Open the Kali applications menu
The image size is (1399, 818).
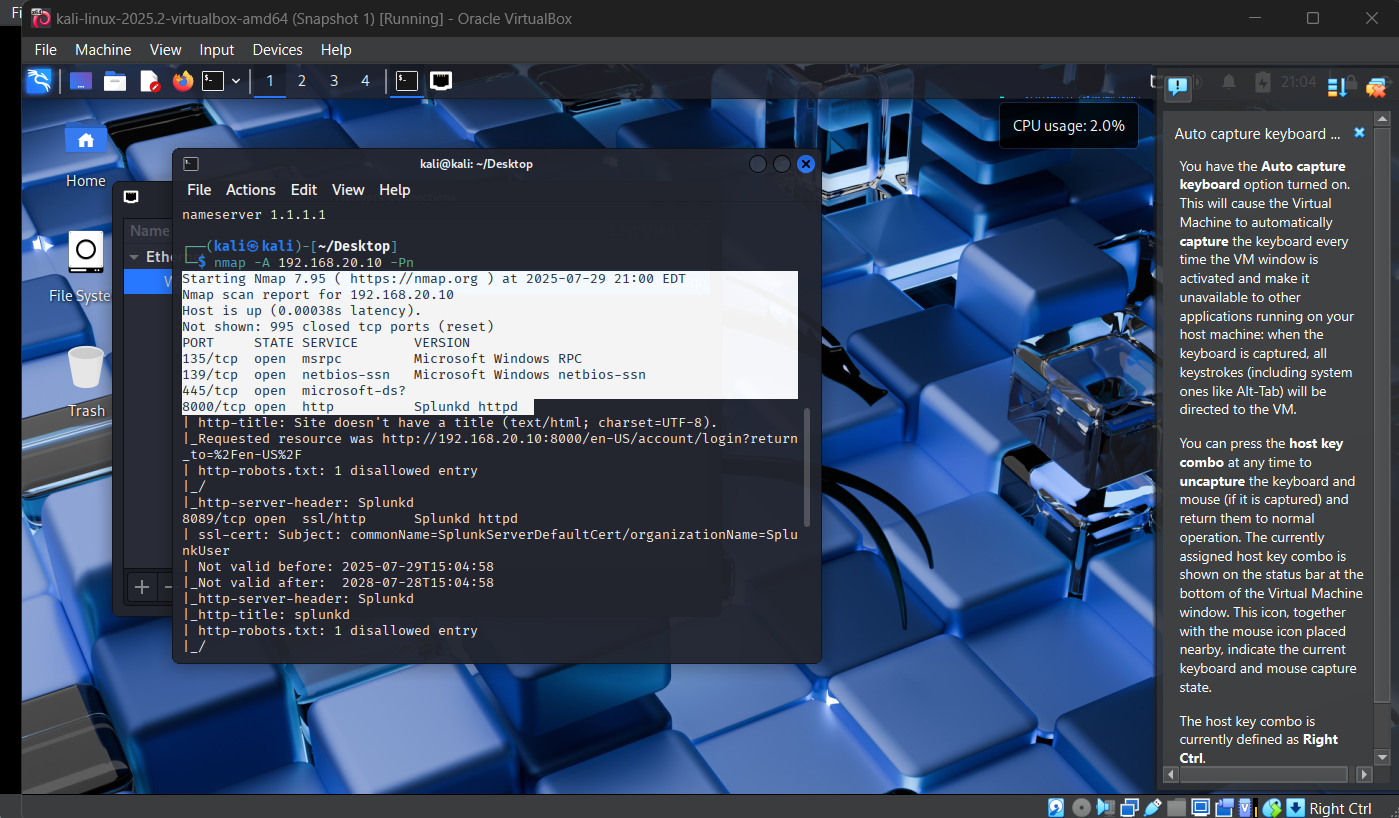click(x=40, y=81)
